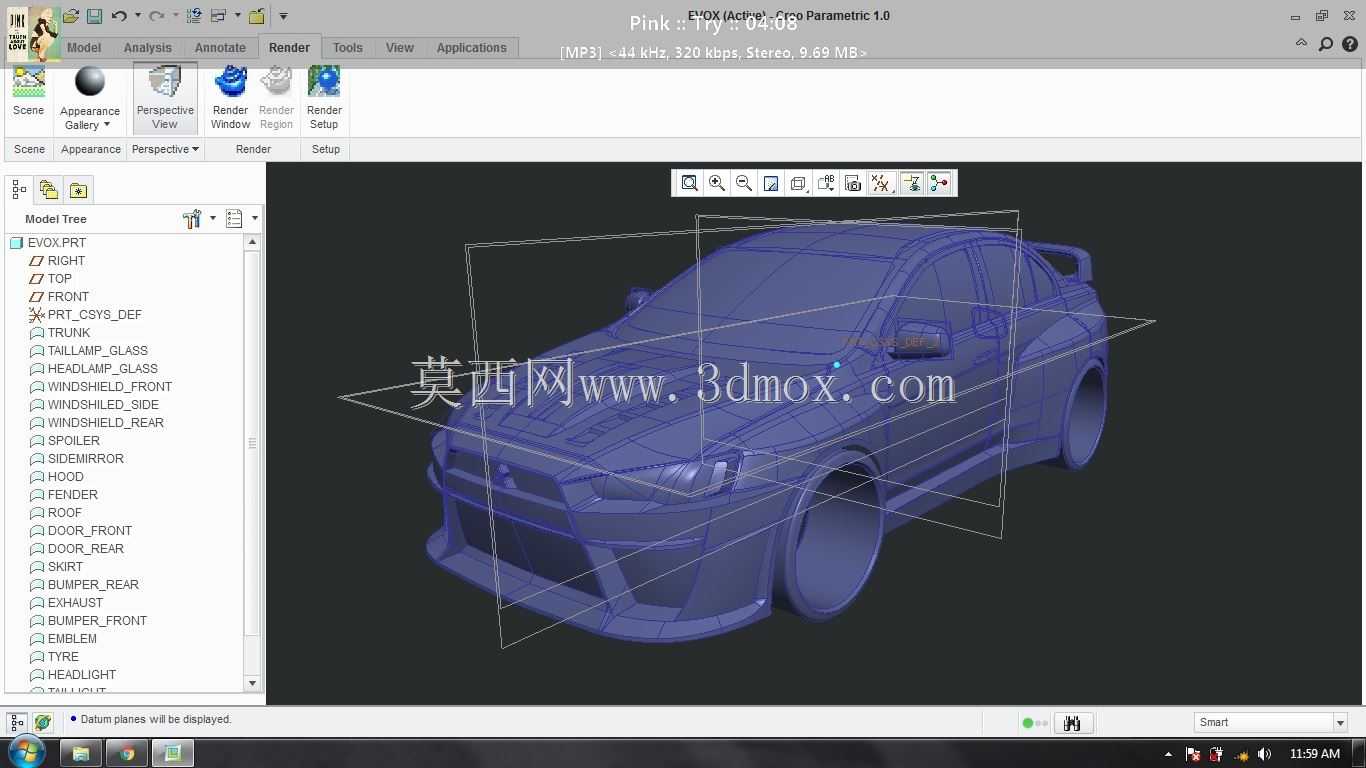Switch to the Model tab
Viewport: 1366px width, 768px height.
click(x=84, y=48)
